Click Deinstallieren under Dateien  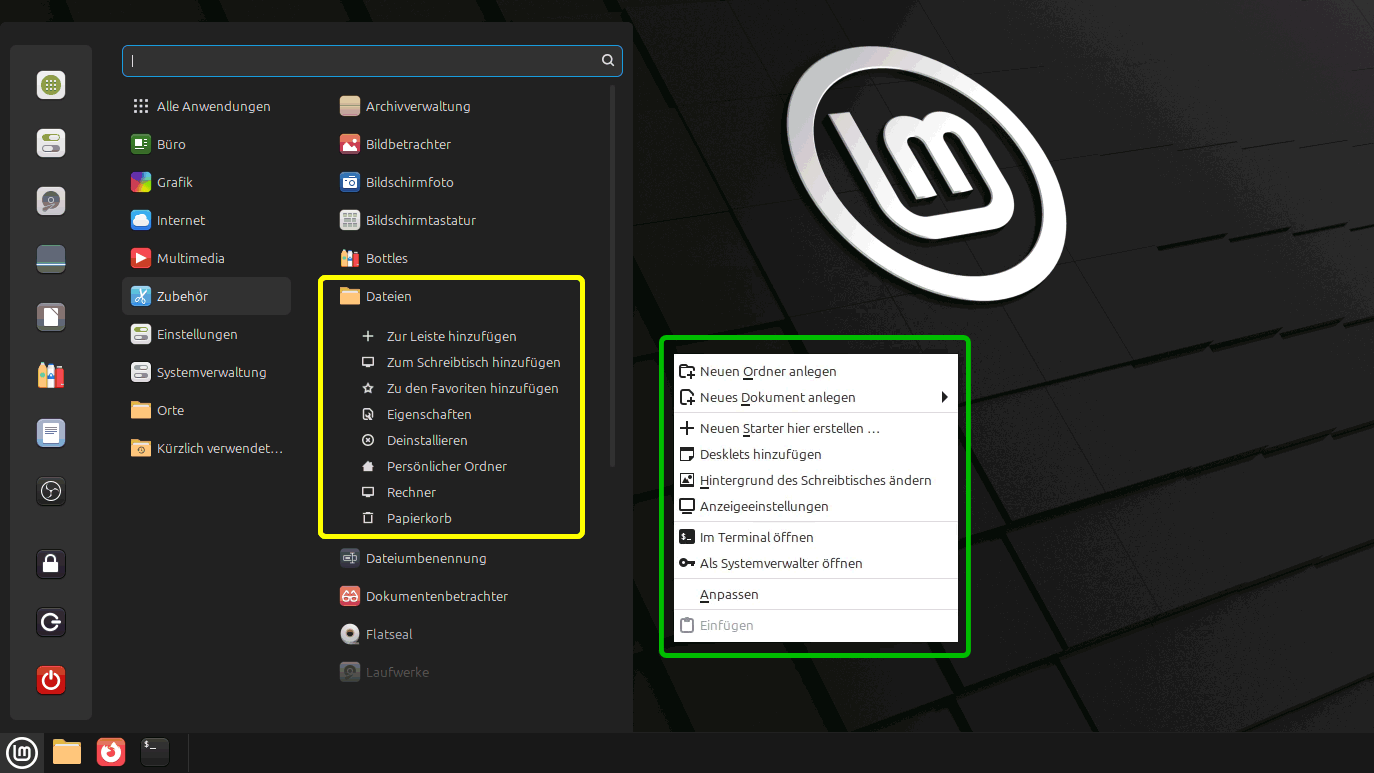(x=427, y=440)
